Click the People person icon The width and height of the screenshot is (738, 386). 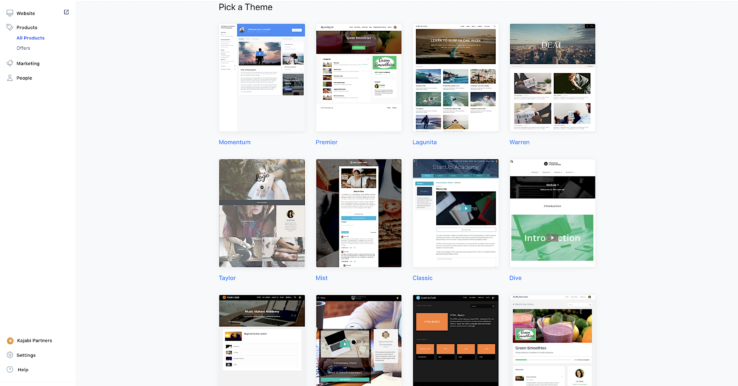(x=9, y=78)
